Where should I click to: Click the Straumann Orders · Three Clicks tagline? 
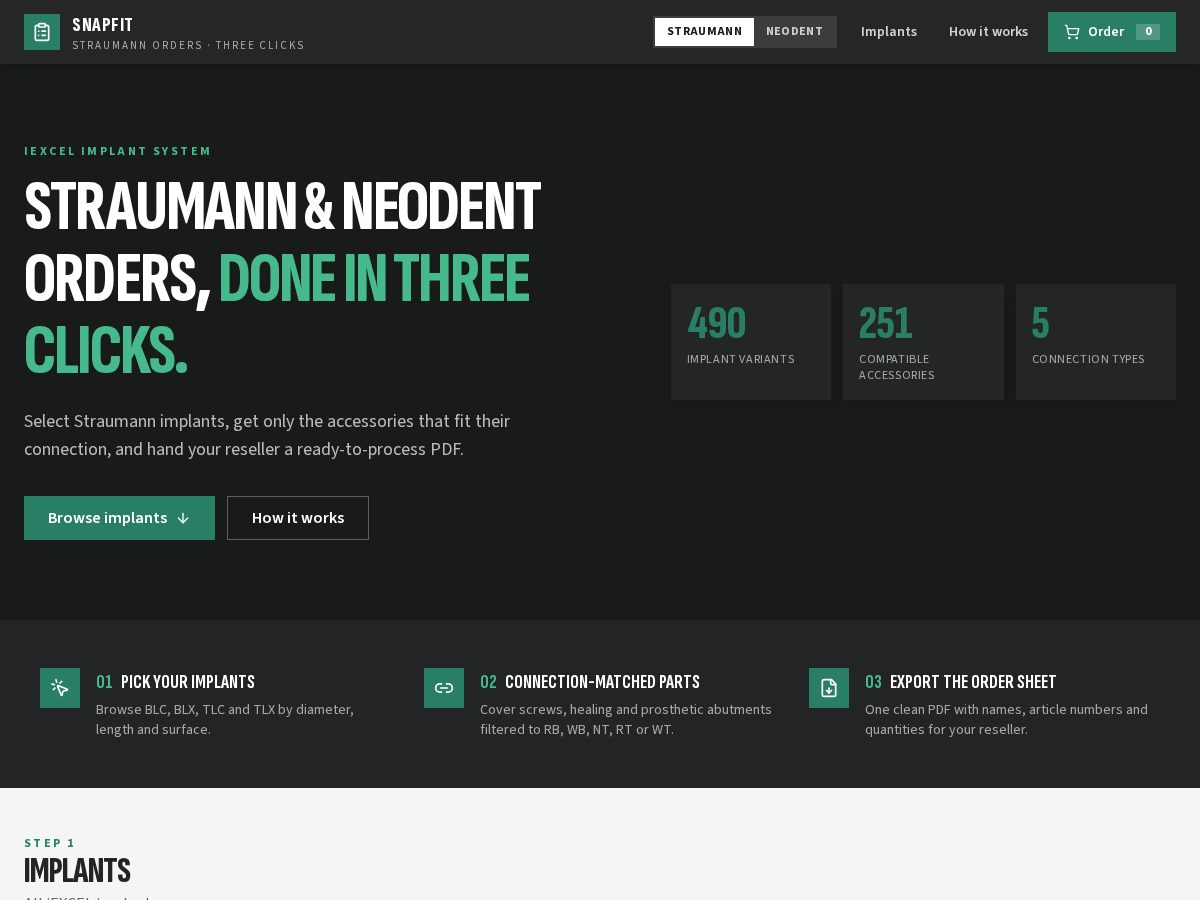pos(188,45)
